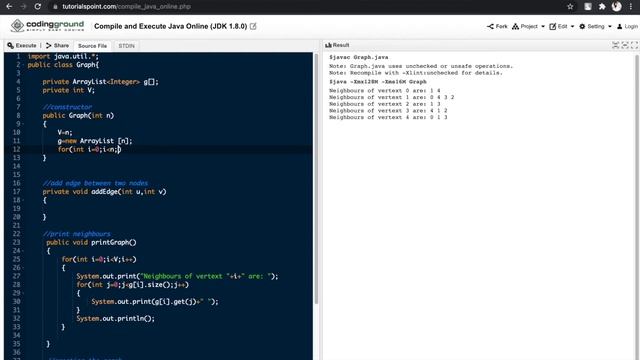Image resolution: width=640 pixels, height=360 pixels.
Task: Click the edit-title pencil icon beside JDK 1.8.0
Action: point(253,26)
